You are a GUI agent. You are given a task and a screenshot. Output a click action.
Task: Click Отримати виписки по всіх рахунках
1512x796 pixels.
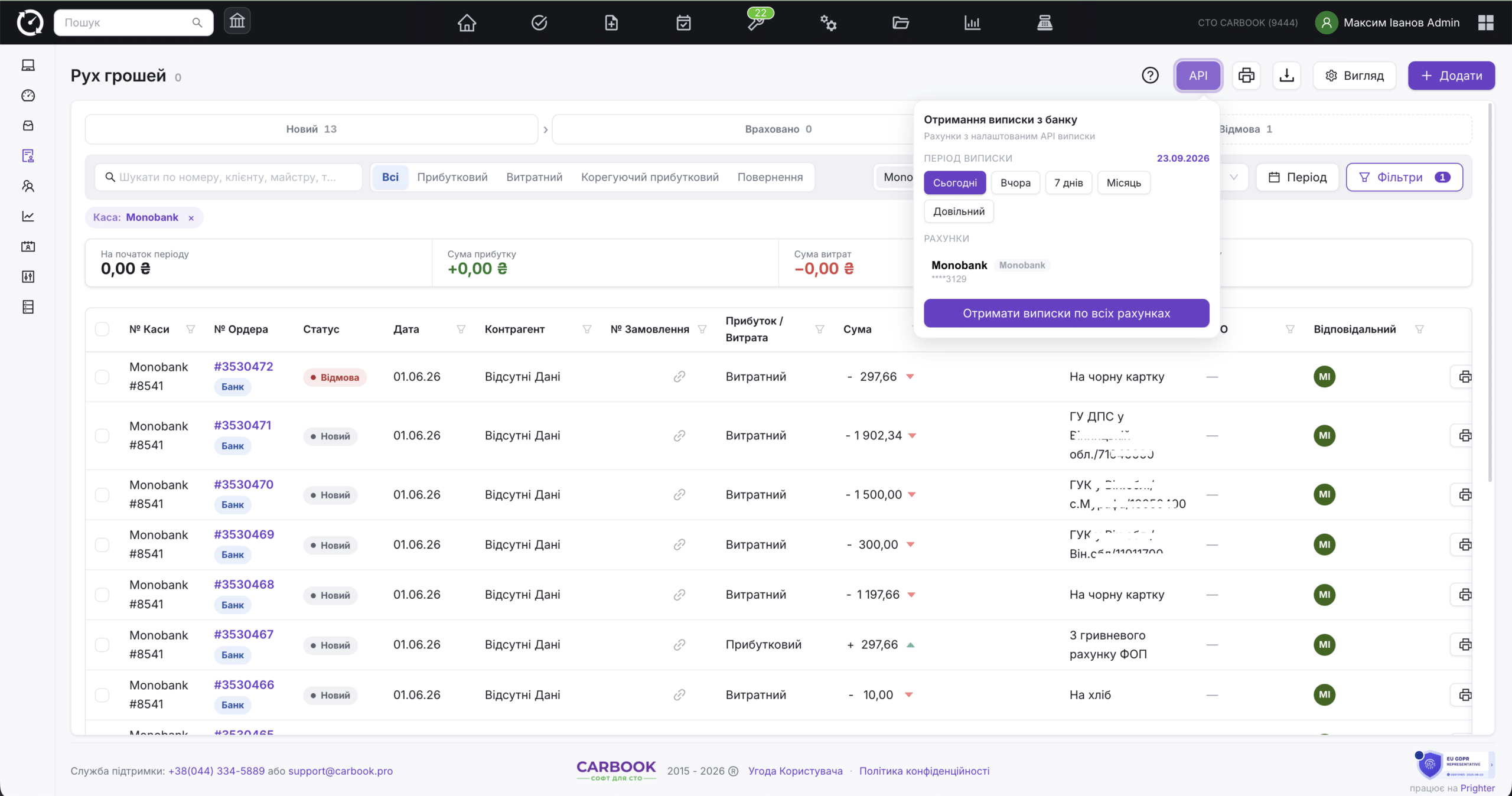point(1066,313)
